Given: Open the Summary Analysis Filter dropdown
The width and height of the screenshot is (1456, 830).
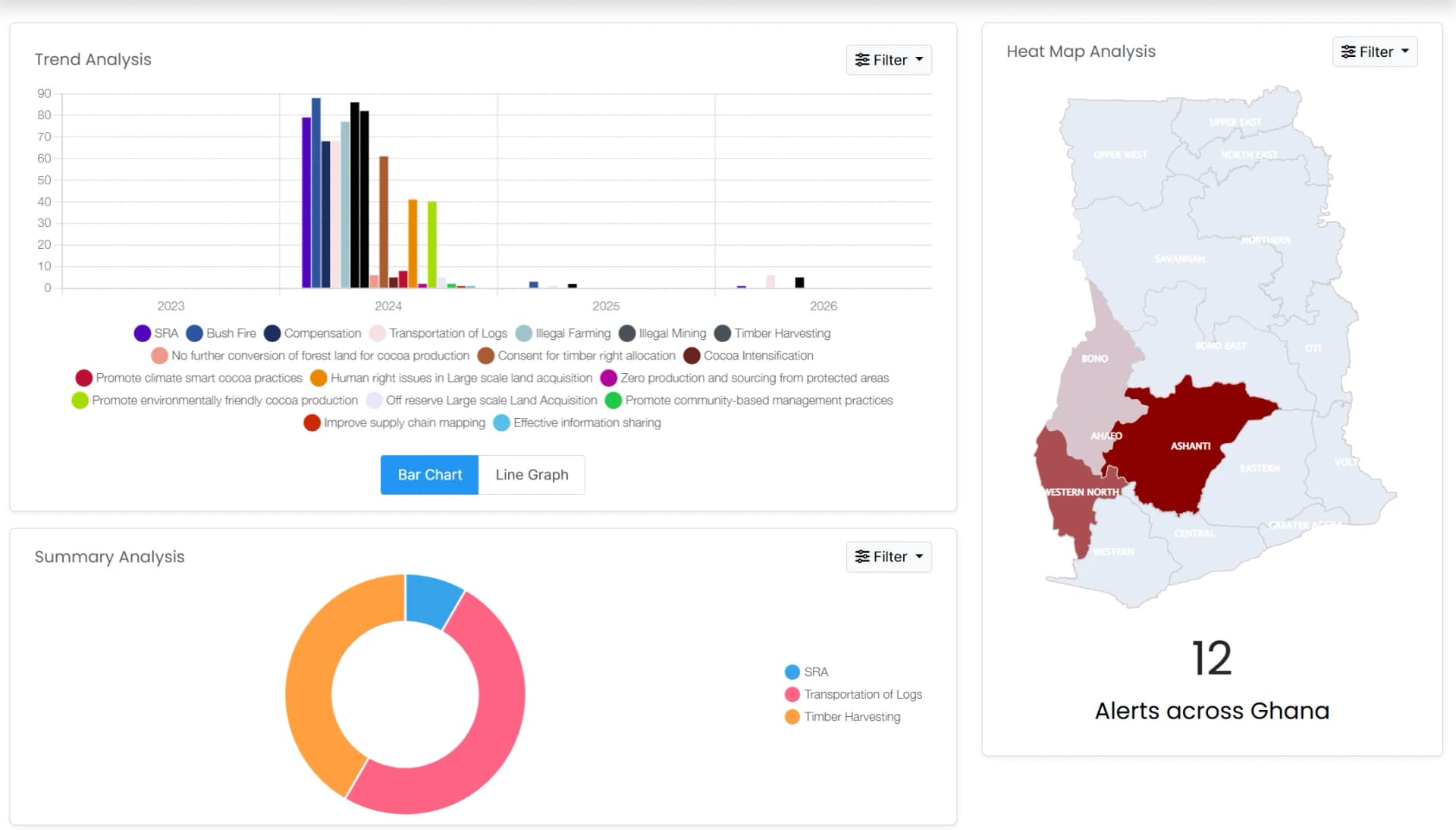Looking at the screenshot, I should (x=889, y=557).
